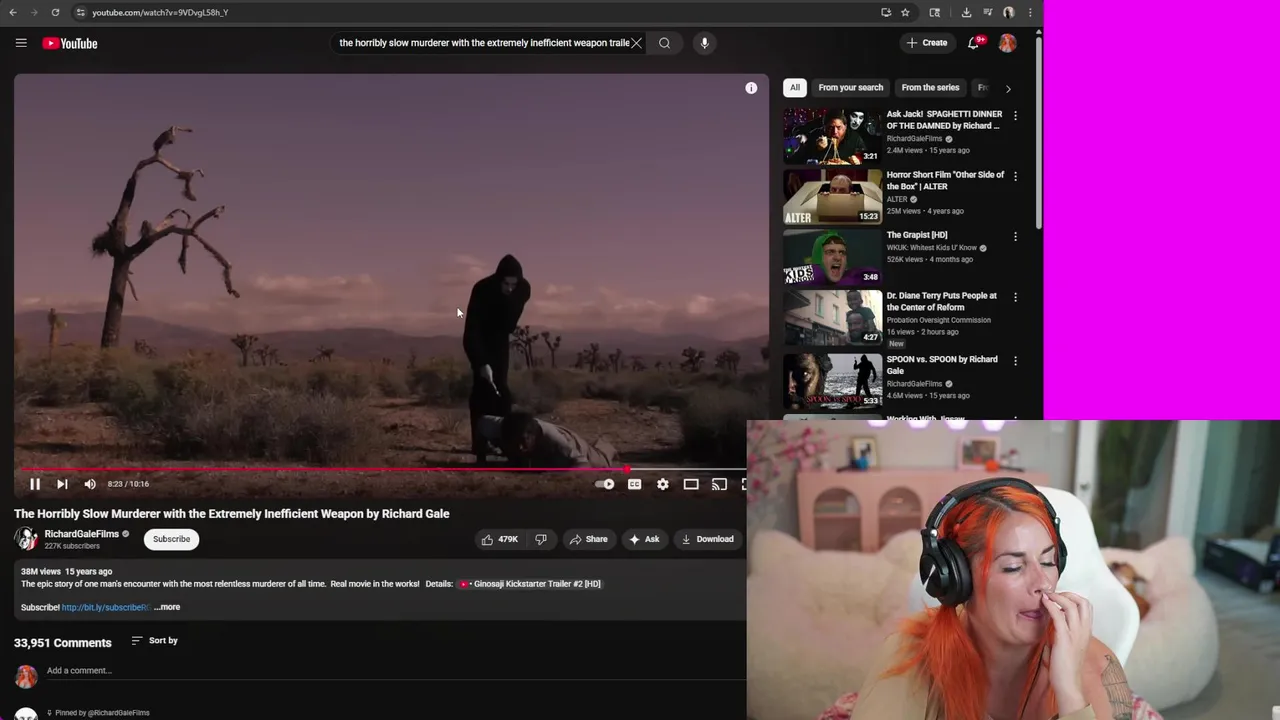
Task: Open Ask Jack Spaghetti Dinner thumbnail
Action: (832, 136)
